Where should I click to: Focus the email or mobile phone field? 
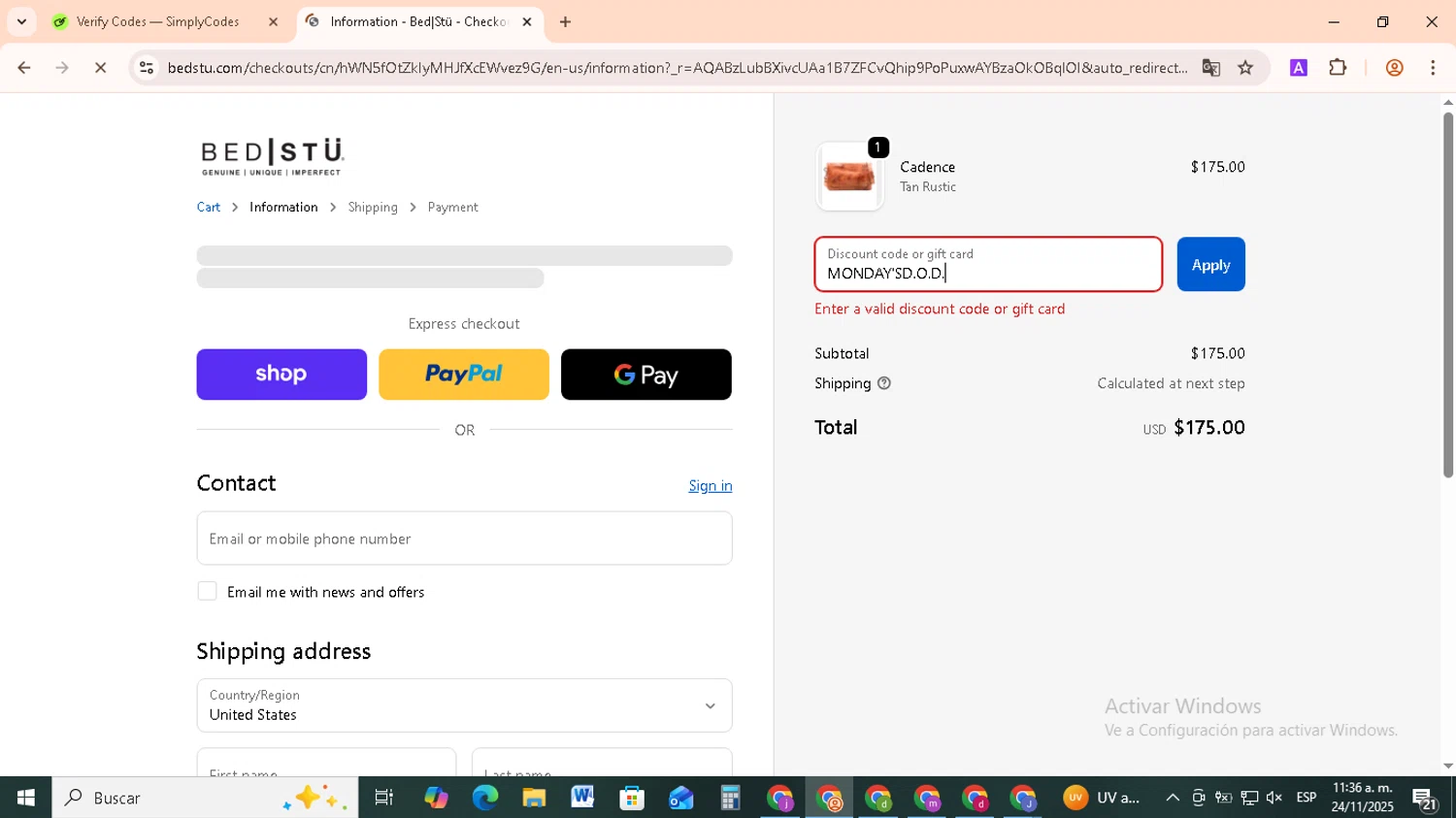point(464,539)
